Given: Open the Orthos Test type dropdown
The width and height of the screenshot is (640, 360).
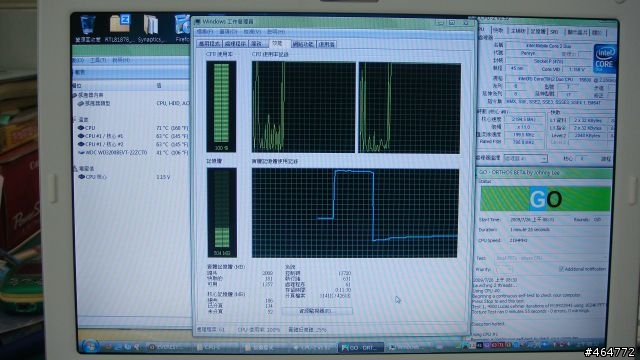Looking at the screenshot, I should (550, 258).
